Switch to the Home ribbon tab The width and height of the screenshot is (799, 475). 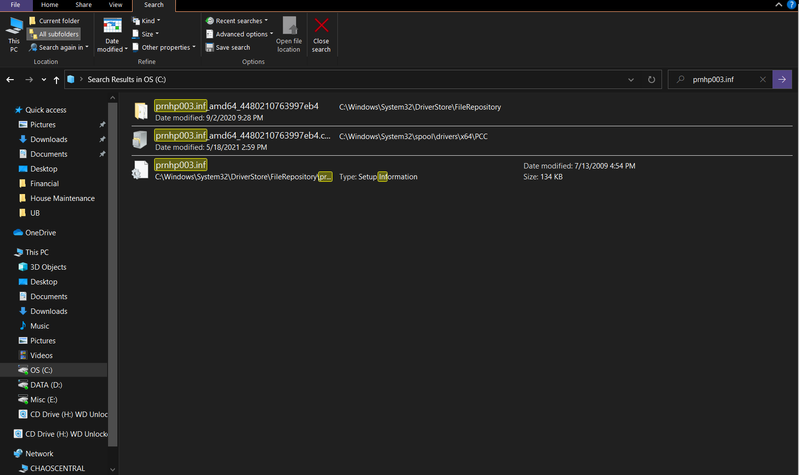[x=49, y=5]
